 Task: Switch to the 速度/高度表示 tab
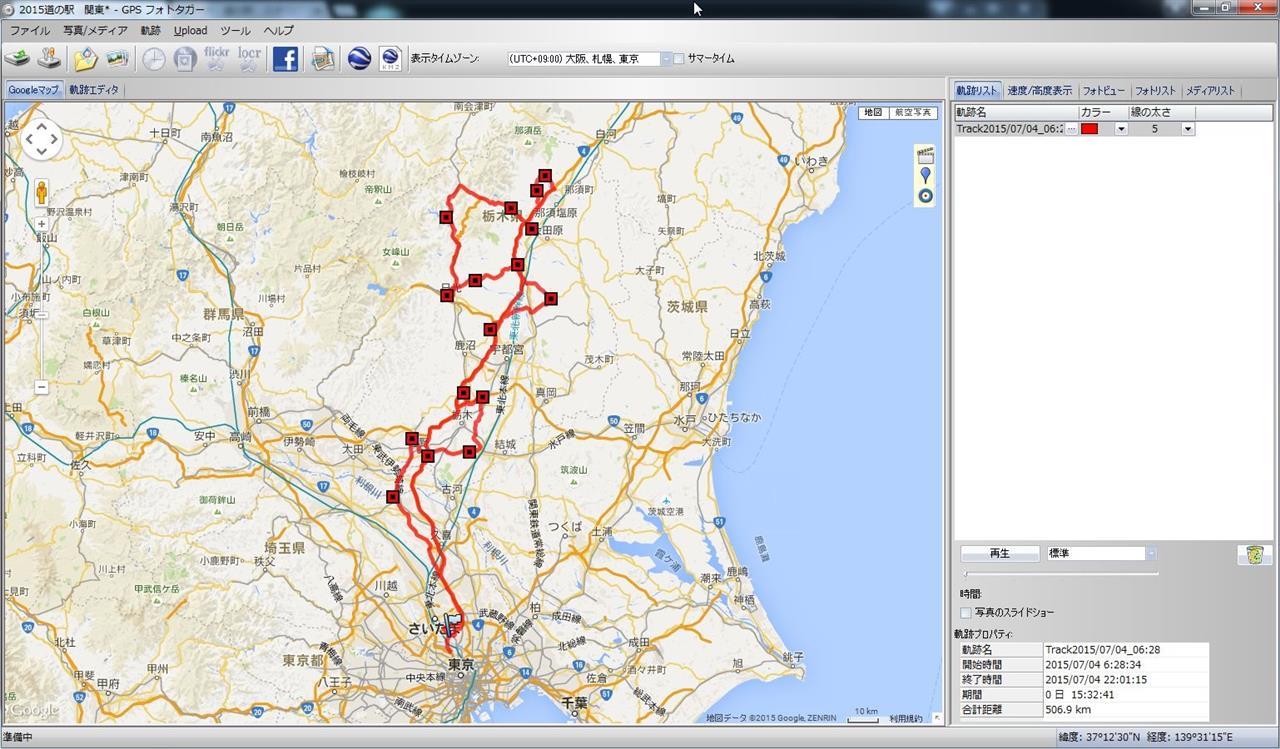[x=1040, y=90]
